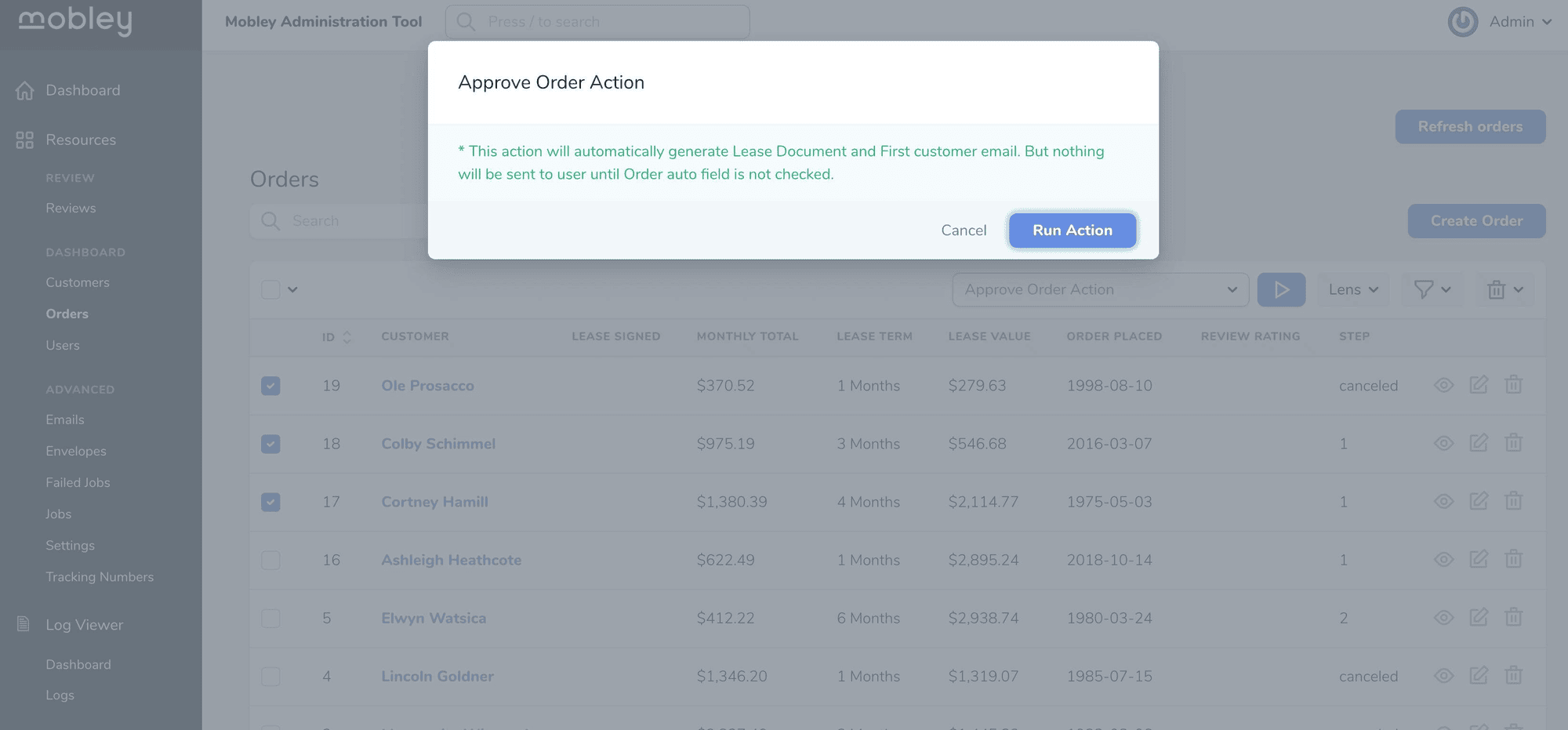Open Log Viewer Dashboard link

pos(78,664)
